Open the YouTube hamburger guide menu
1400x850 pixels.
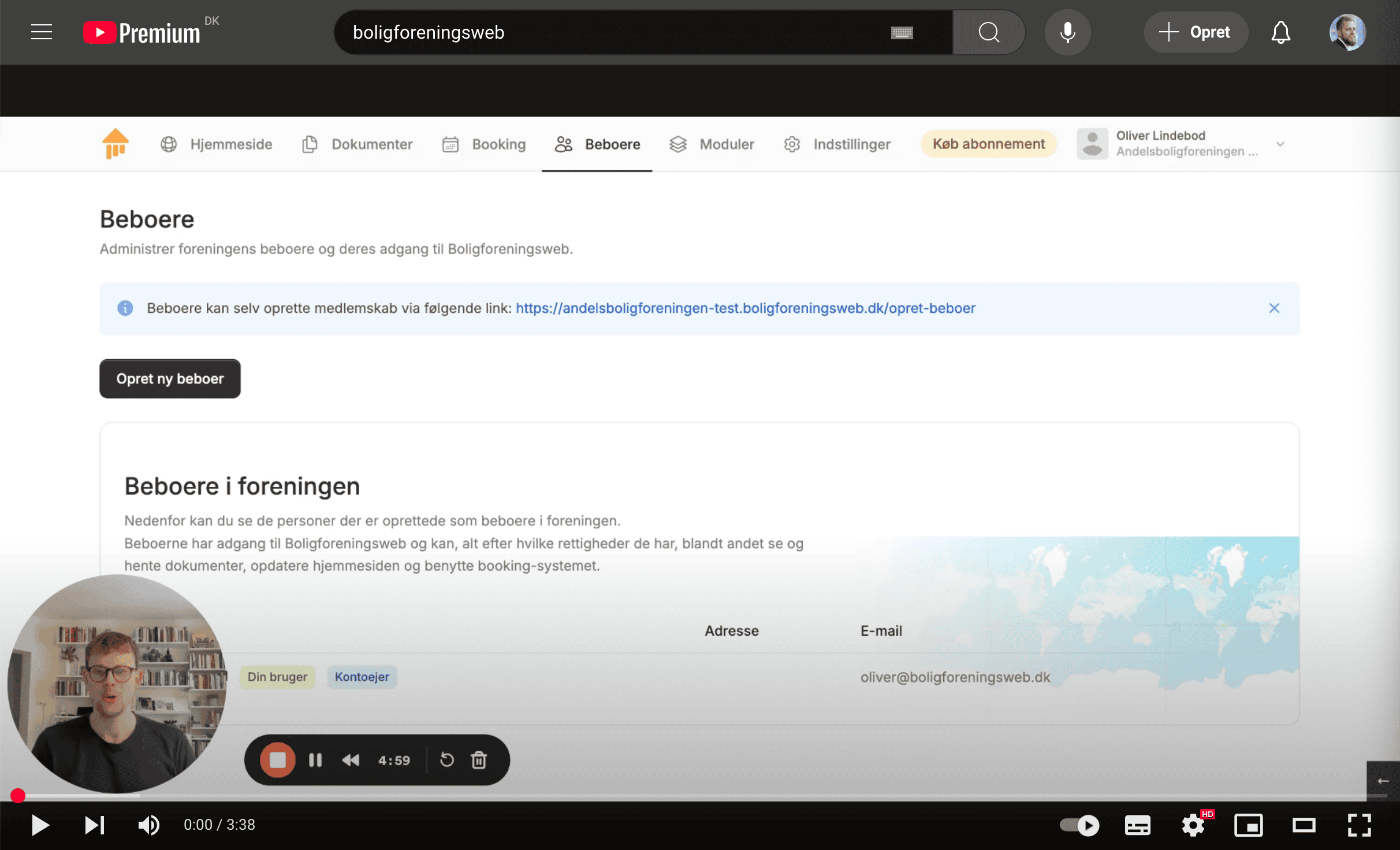click(42, 32)
